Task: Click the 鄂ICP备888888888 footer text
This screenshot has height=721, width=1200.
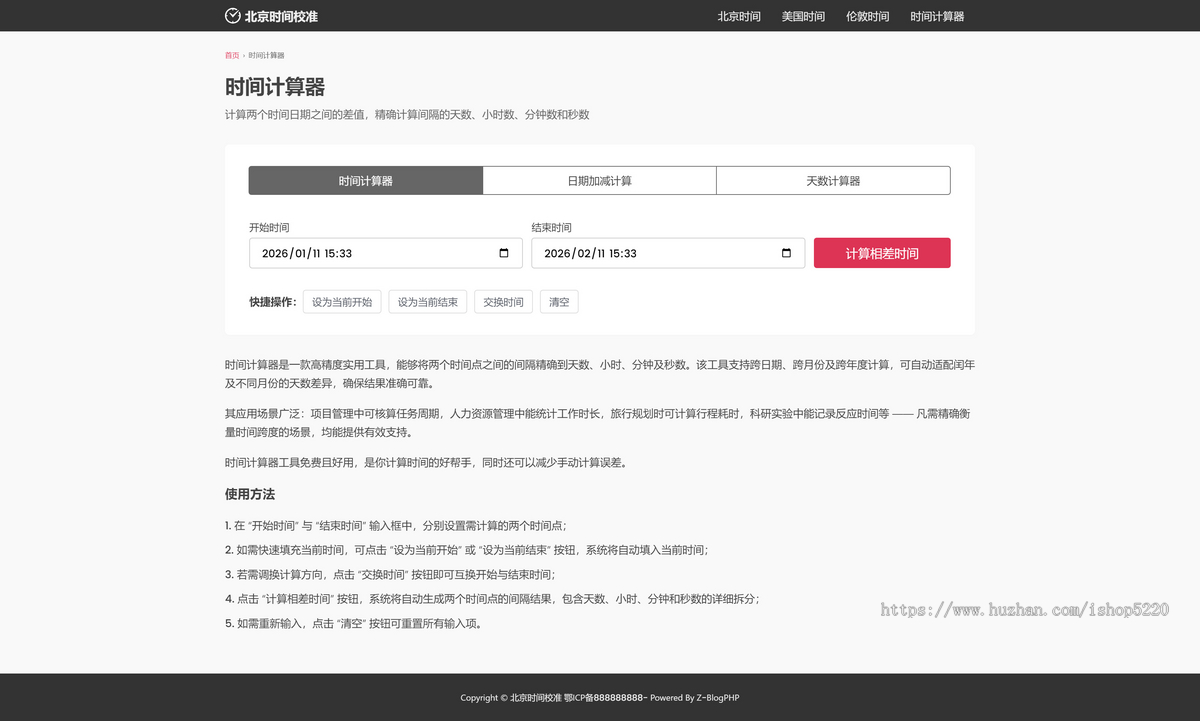Action: coord(605,698)
